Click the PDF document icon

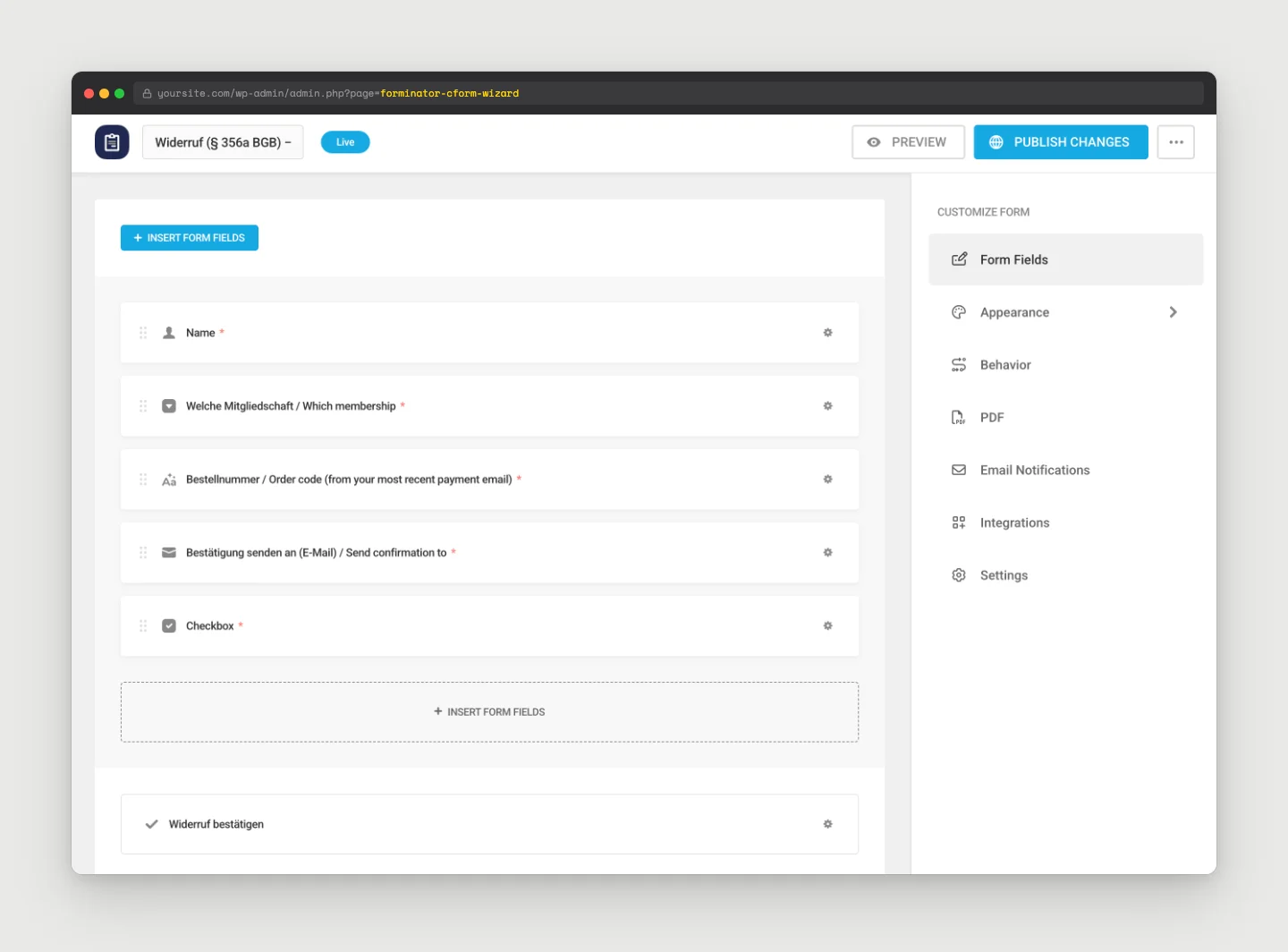click(x=959, y=418)
